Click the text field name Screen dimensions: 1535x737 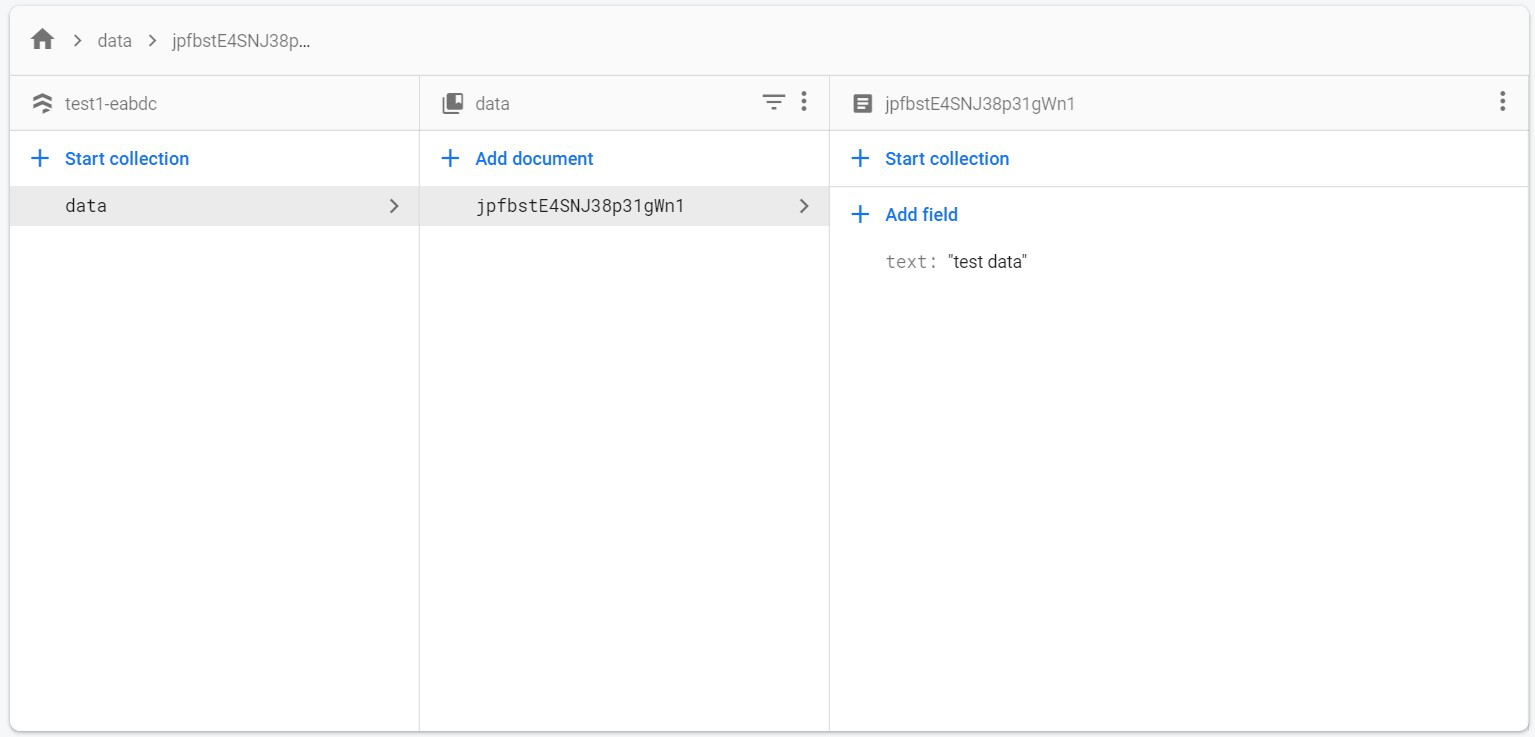pos(908,262)
